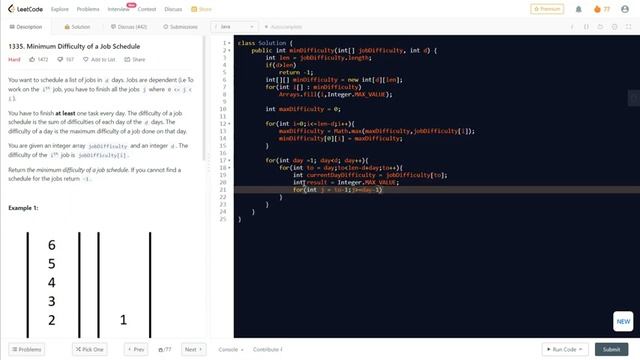The height and width of the screenshot is (360, 640).
Task: Open the notifications bell
Action: (x=578, y=9)
